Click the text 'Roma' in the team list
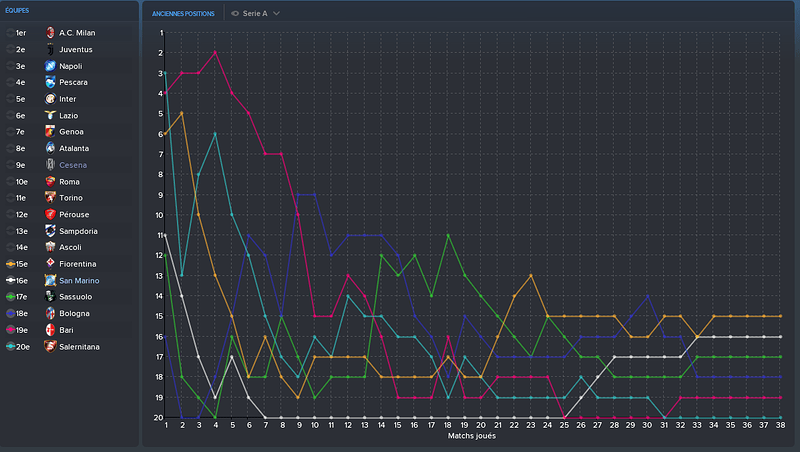 coord(69,182)
